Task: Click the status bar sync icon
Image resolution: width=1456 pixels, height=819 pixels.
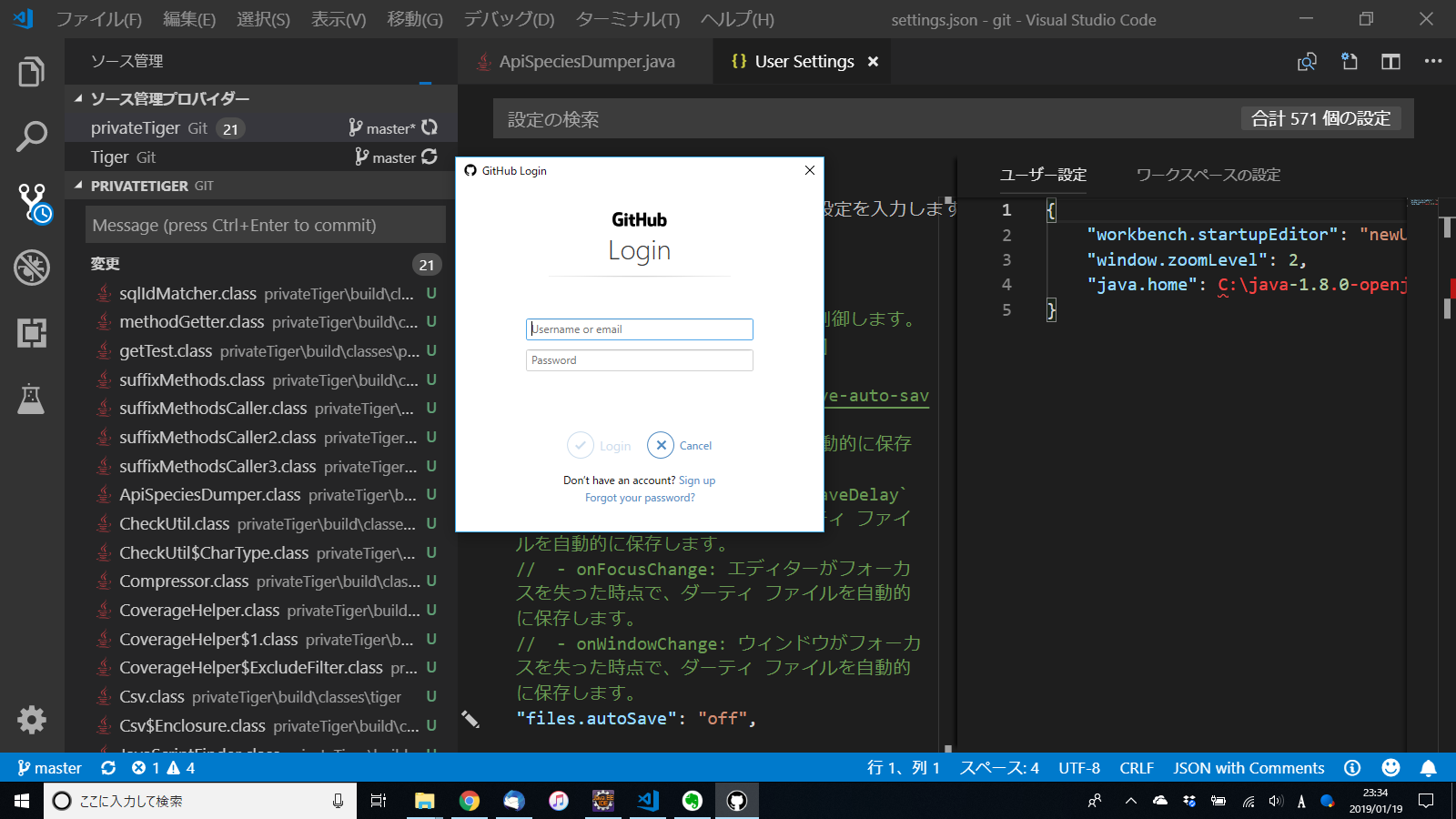Action: (108, 768)
